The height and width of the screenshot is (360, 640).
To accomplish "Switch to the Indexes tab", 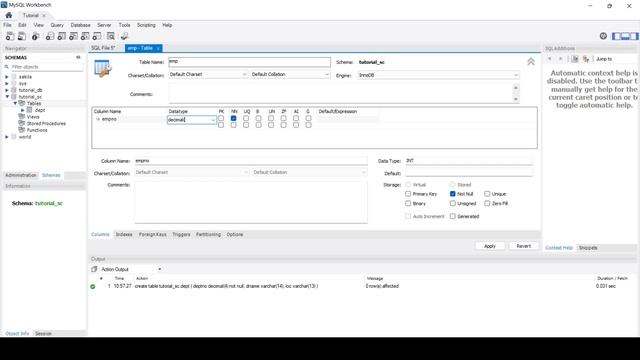I will click(124, 234).
